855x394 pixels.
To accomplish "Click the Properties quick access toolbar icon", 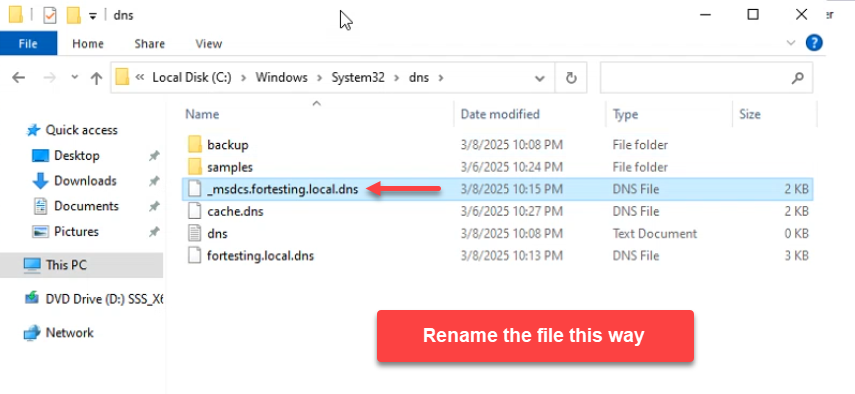I will (x=50, y=15).
